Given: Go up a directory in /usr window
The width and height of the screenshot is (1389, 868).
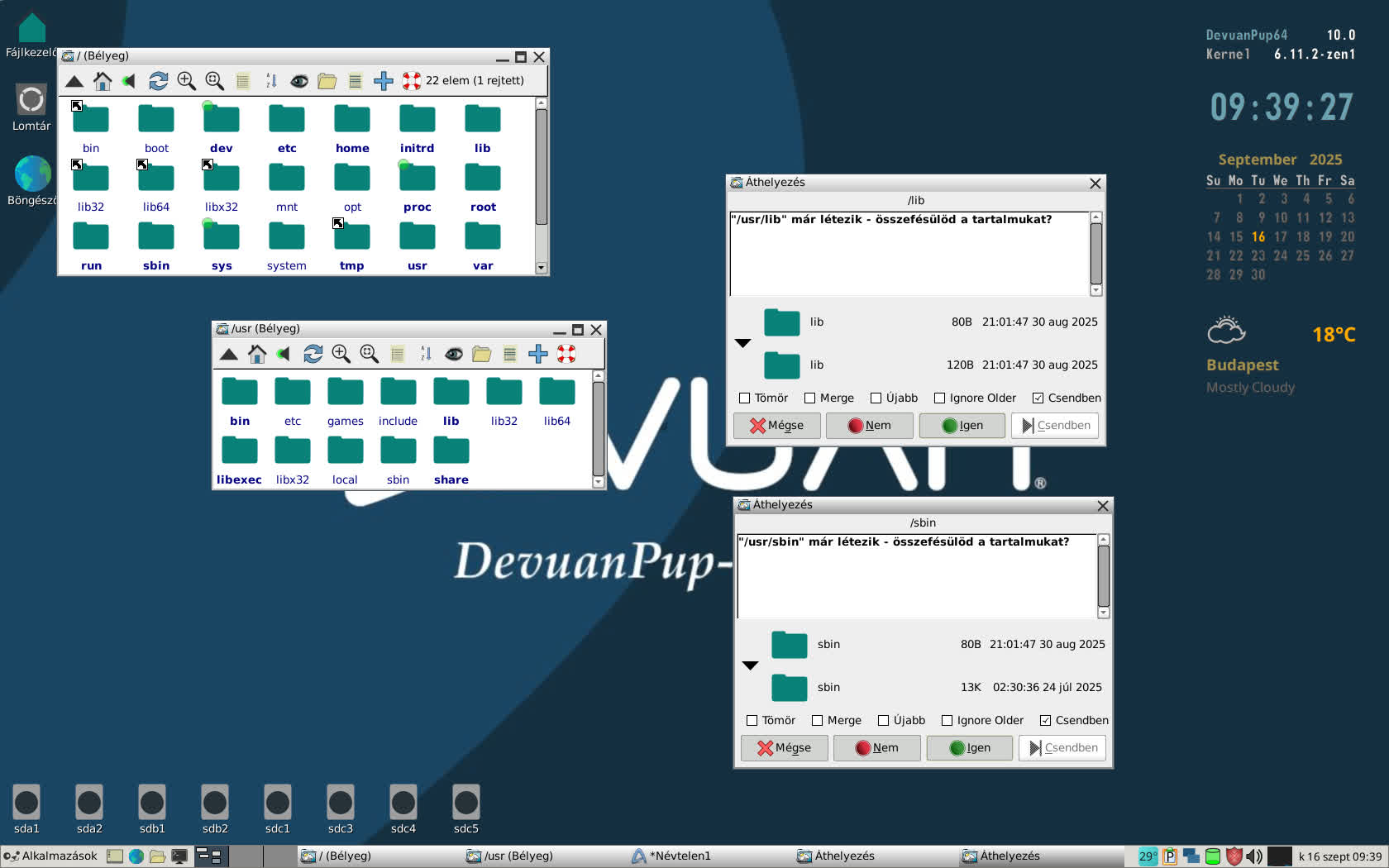Looking at the screenshot, I should [229, 355].
